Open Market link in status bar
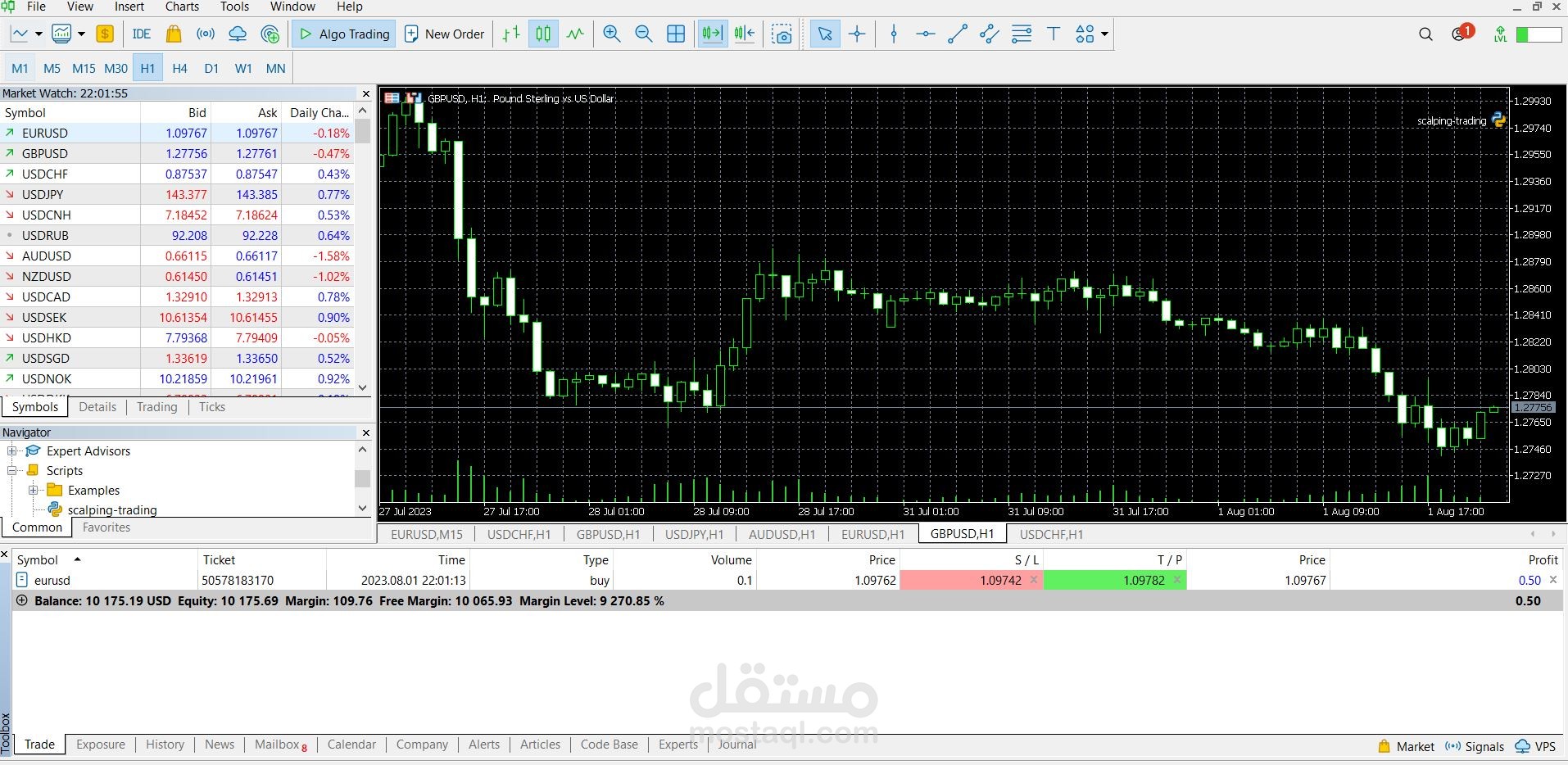The height and width of the screenshot is (765, 1568). tap(1406, 747)
